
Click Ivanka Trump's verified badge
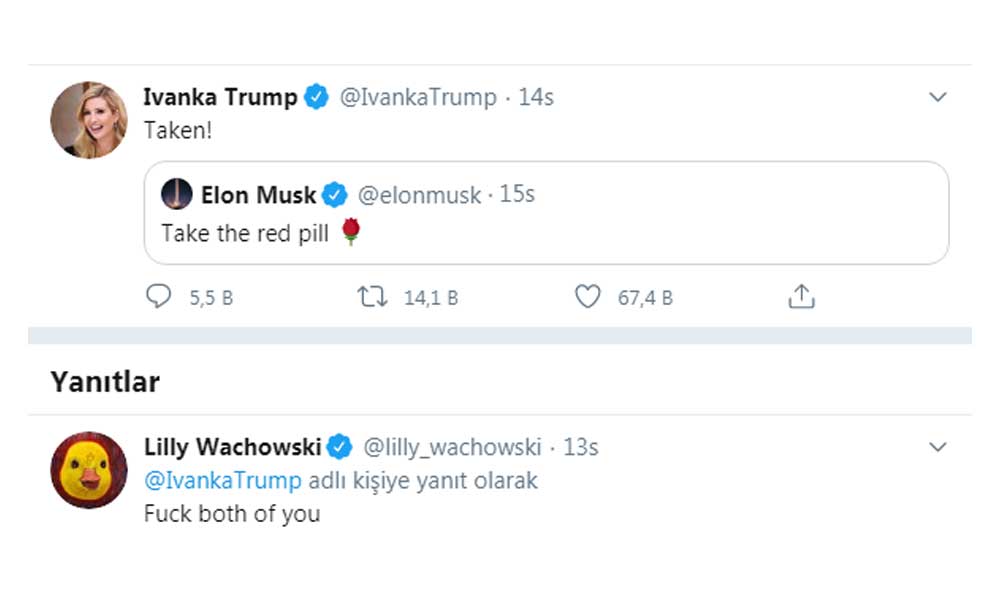click(x=317, y=98)
